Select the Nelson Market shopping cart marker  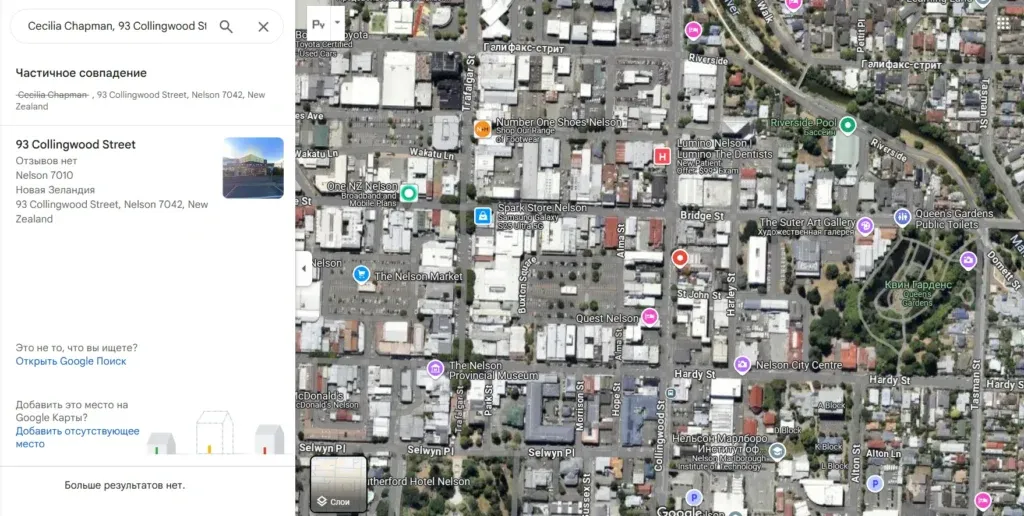click(x=361, y=274)
